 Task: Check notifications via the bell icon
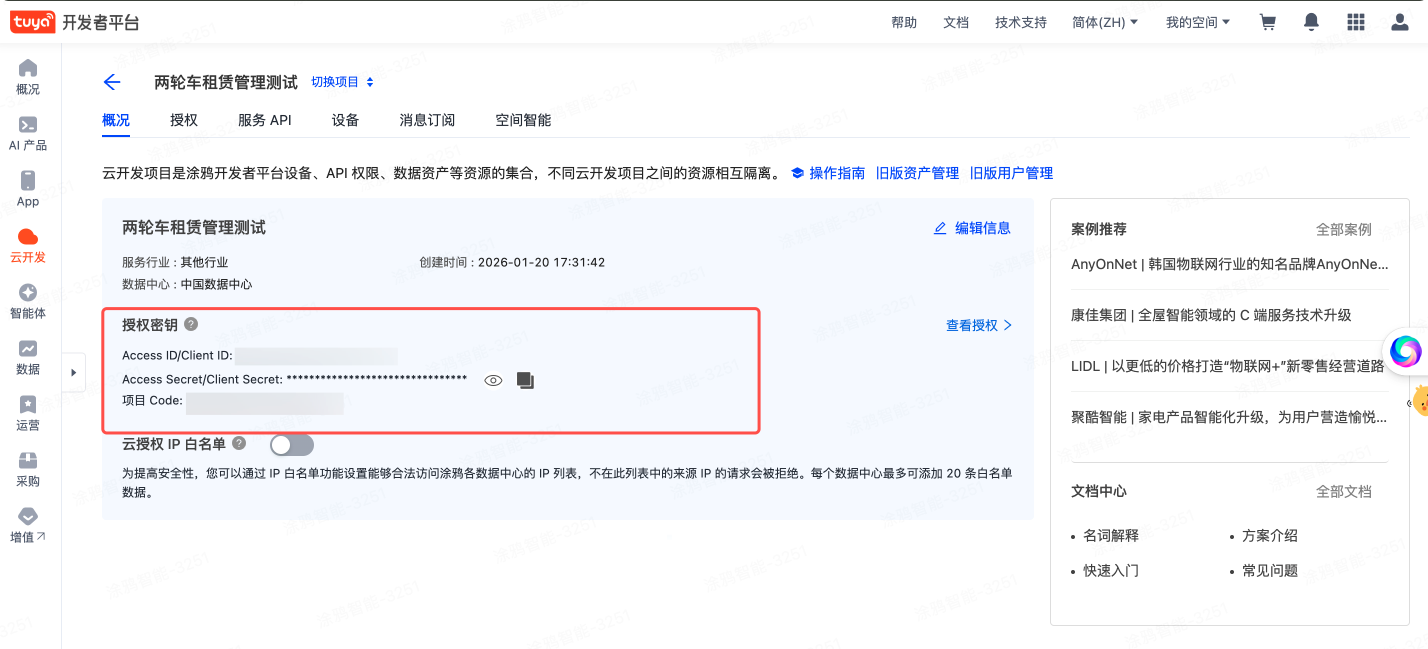[x=1311, y=21]
